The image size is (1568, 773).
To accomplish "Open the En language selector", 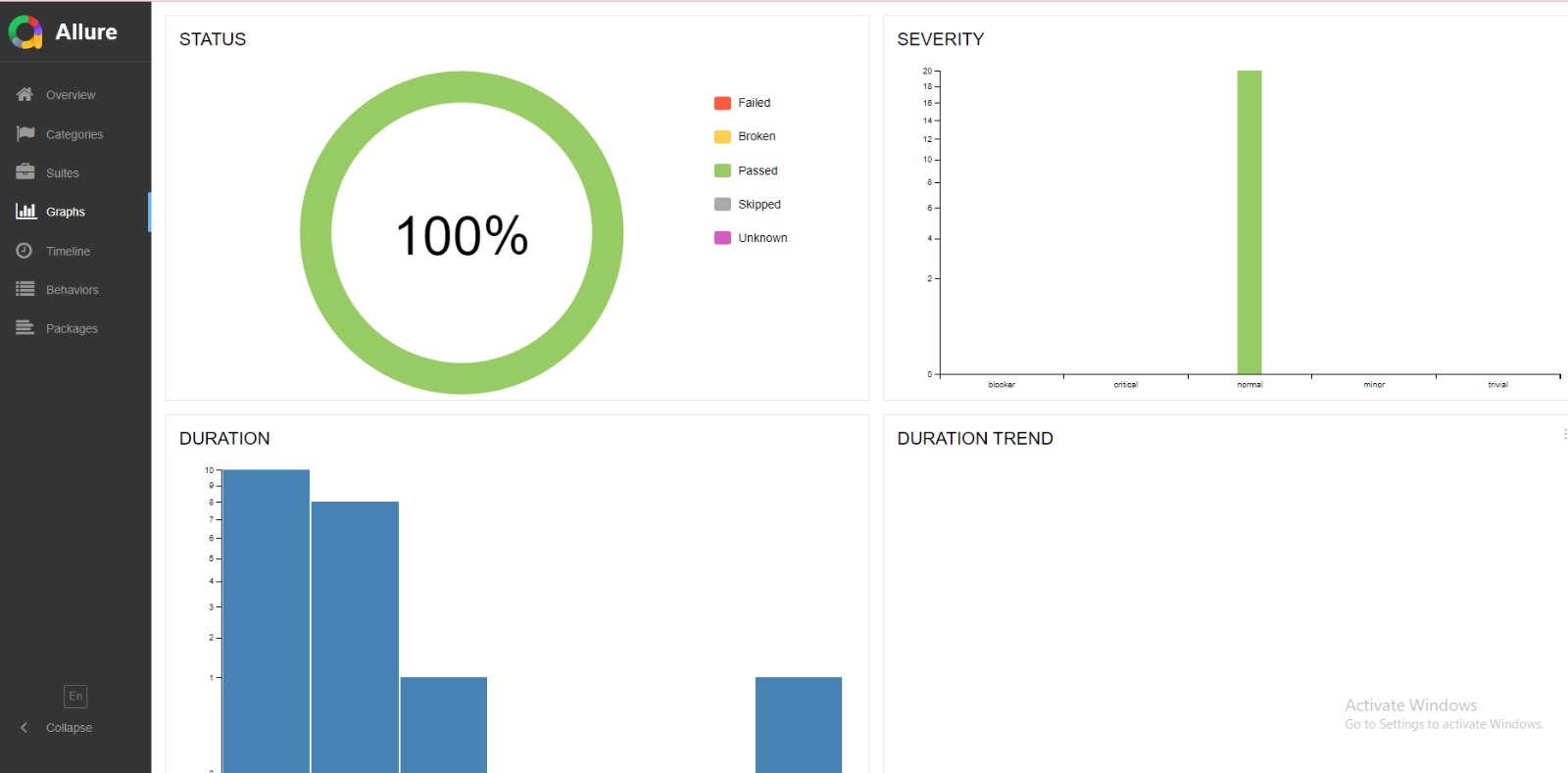I will click(75, 696).
